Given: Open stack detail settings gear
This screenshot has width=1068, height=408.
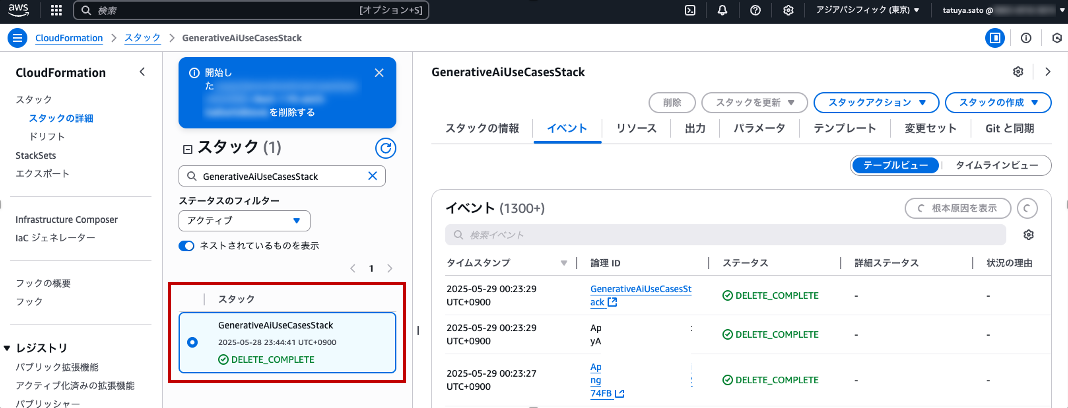Looking at the screenshot, I should (1018, 72).
